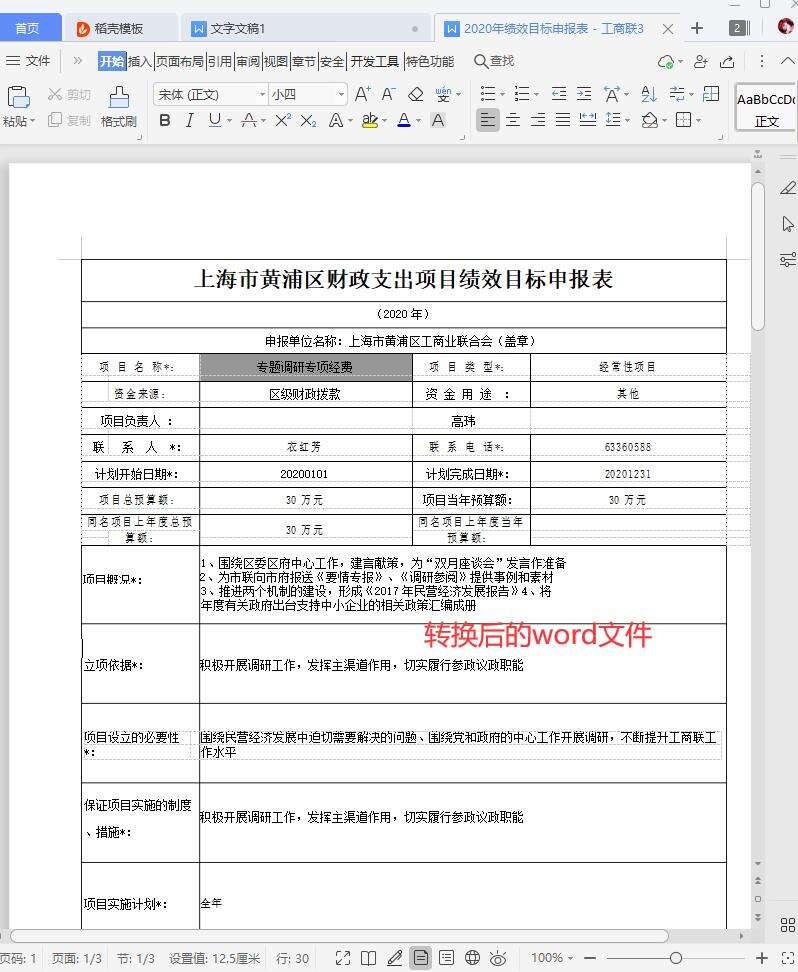Switch to outline view icon
The height and width of the screenshot is (972, 798).
tap(446, 958)
